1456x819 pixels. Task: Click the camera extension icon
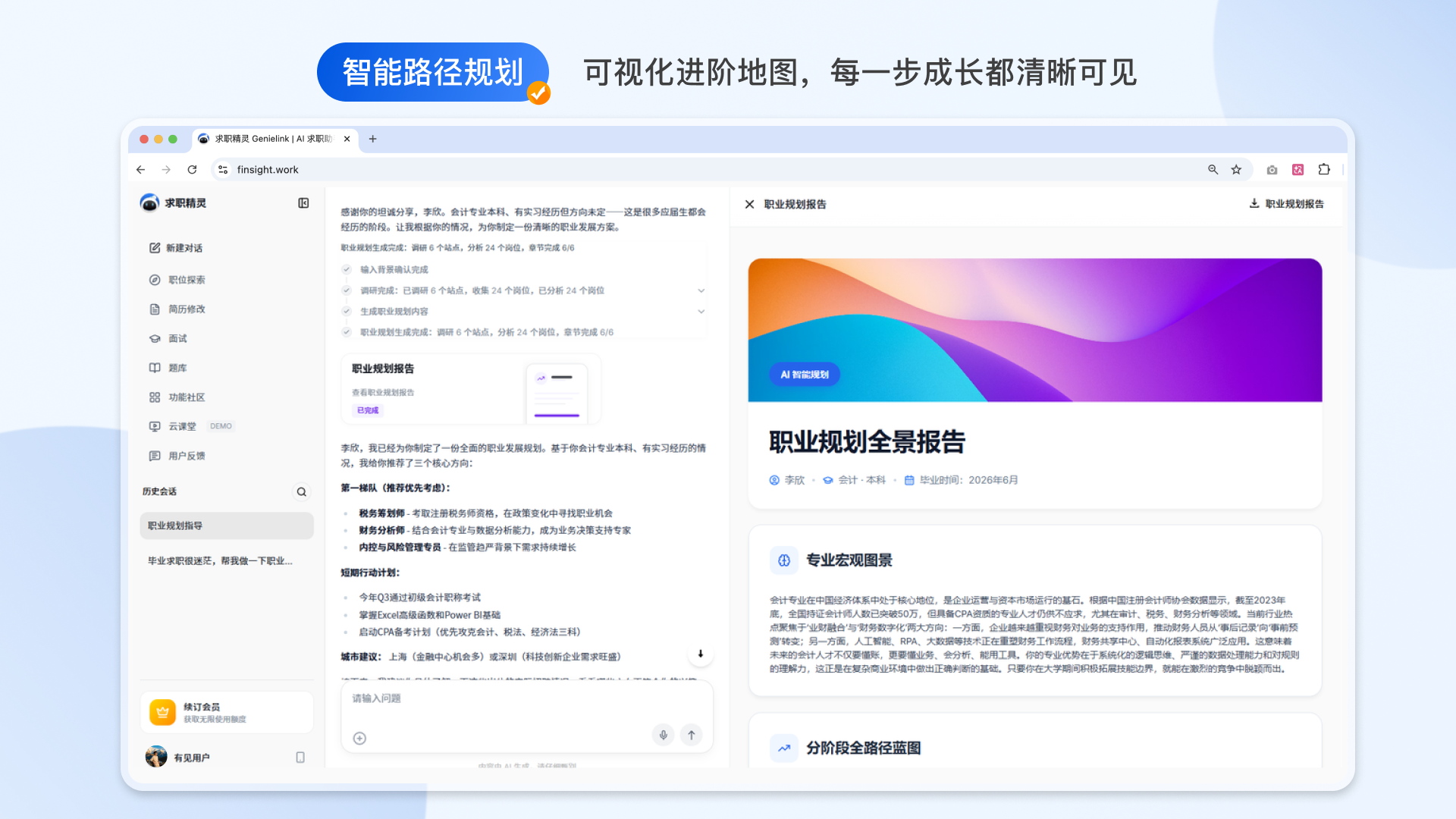[1272, 170]
